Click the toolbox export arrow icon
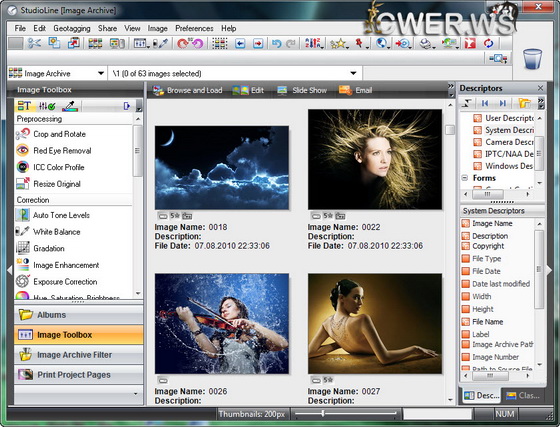 click(127, 106)
